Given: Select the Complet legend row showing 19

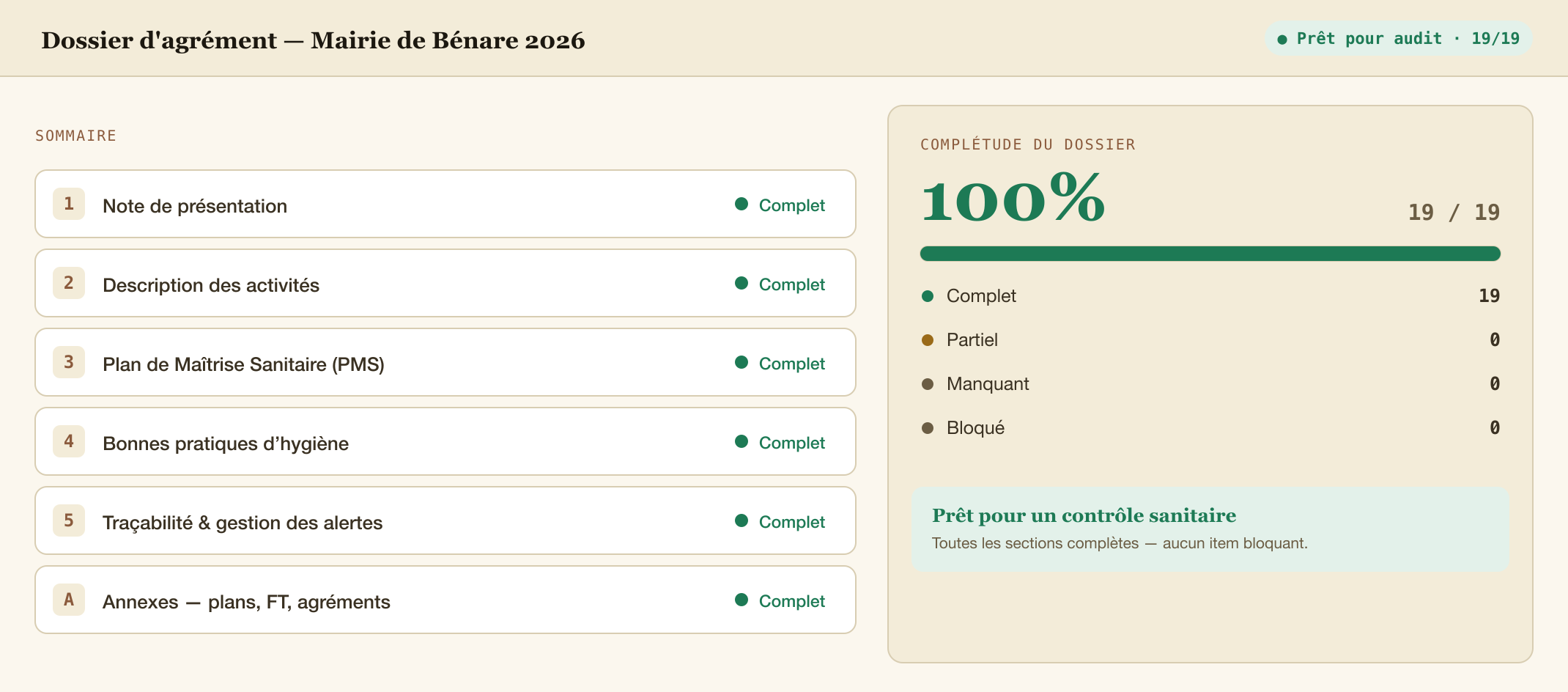Looking at the screenshot, I should [1210, 296].
